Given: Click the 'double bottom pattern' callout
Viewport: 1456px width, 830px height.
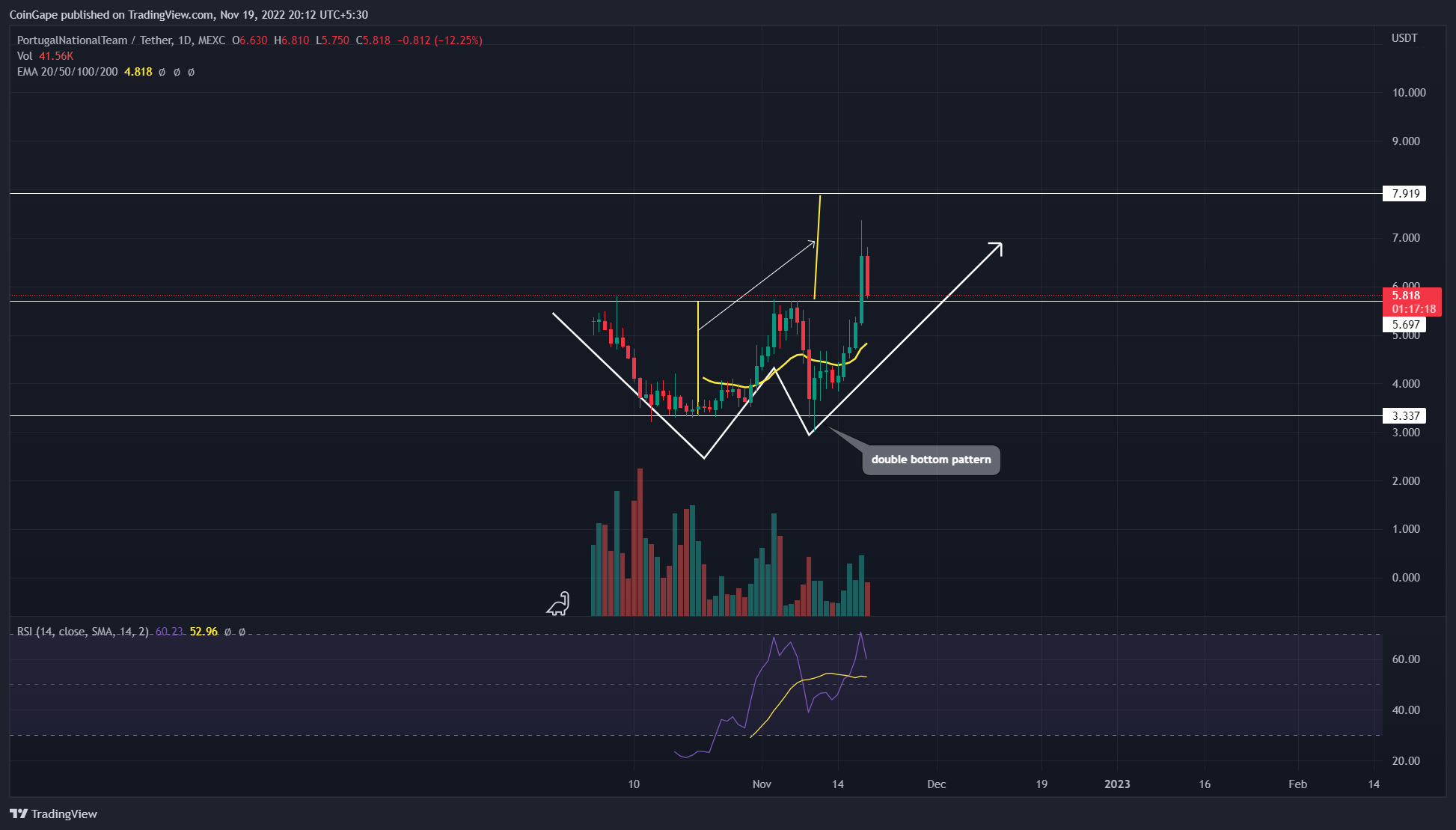Looking at the screenshot, I should 931,460.
